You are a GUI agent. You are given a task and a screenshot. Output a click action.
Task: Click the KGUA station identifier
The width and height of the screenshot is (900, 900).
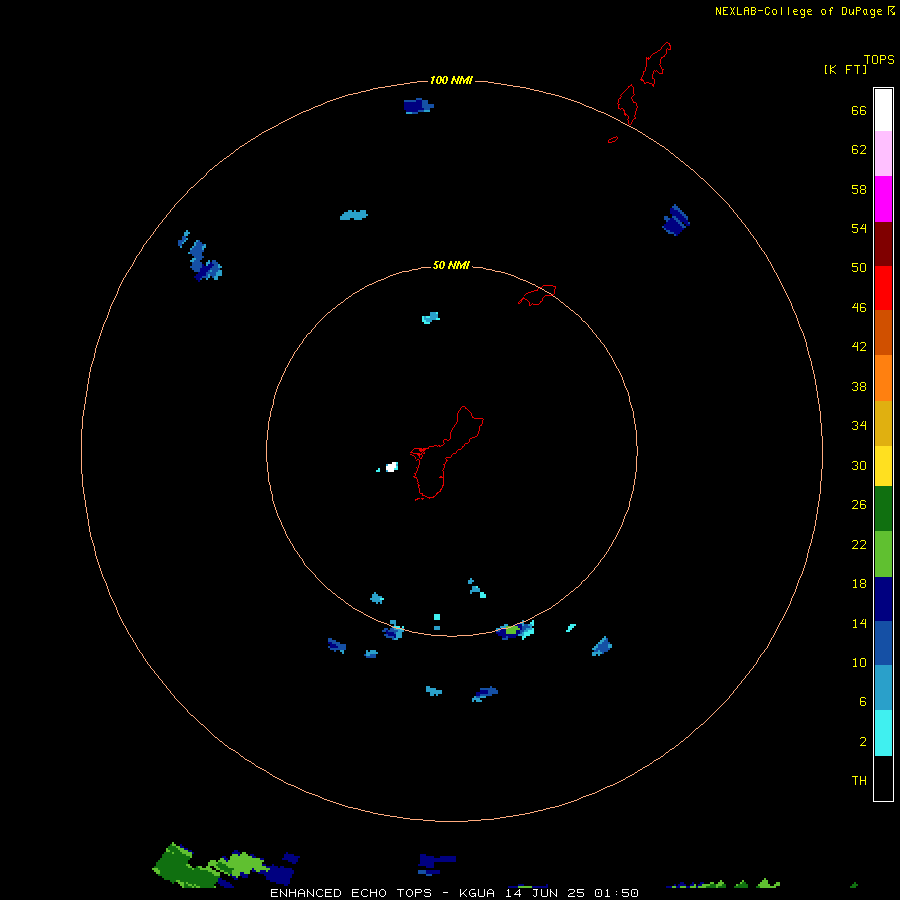(x=476, y=893)
